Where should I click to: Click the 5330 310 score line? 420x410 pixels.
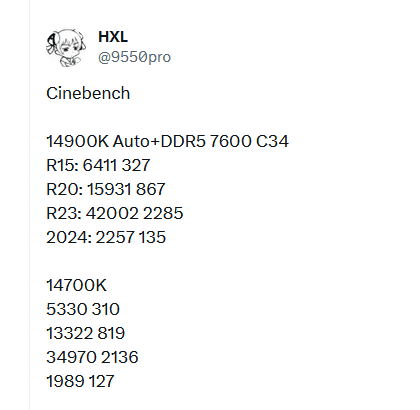[83, 309]
